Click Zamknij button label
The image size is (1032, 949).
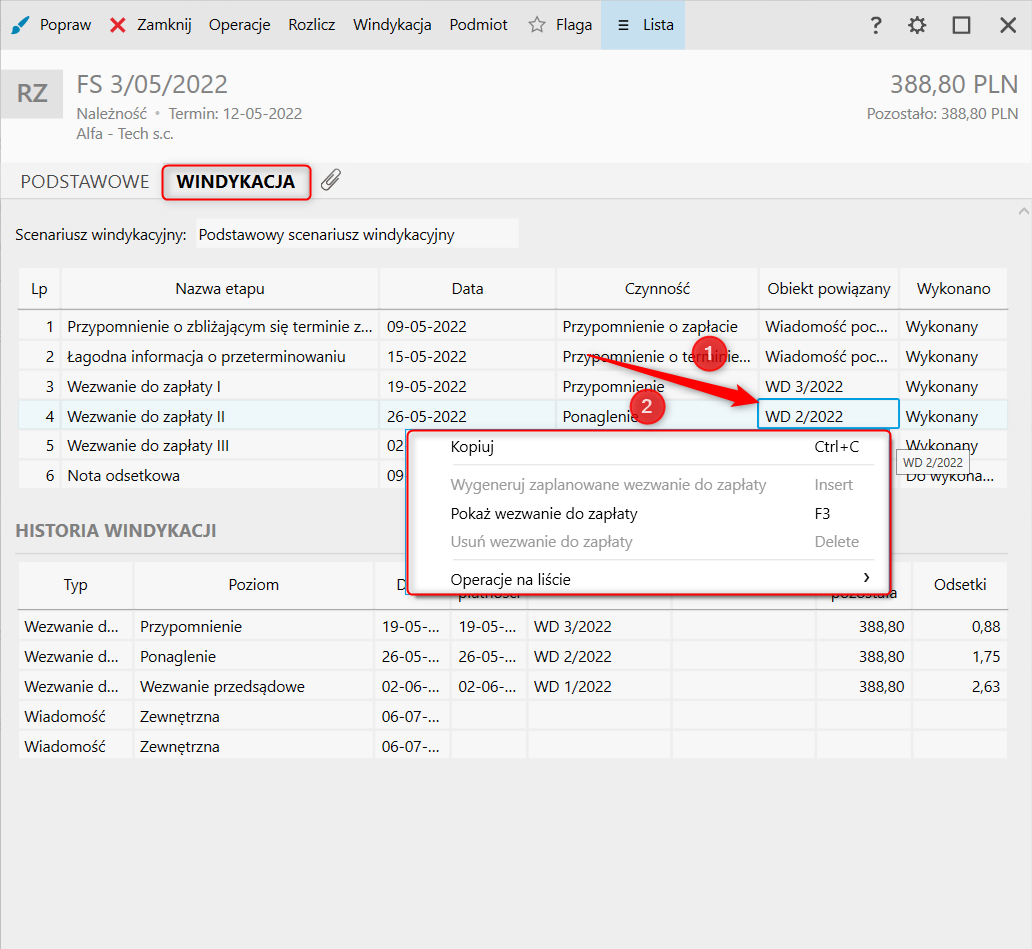165,25
